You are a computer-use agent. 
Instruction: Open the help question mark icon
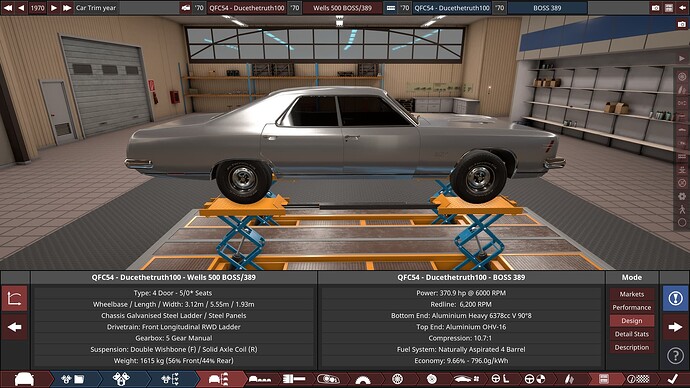point(675,355)
